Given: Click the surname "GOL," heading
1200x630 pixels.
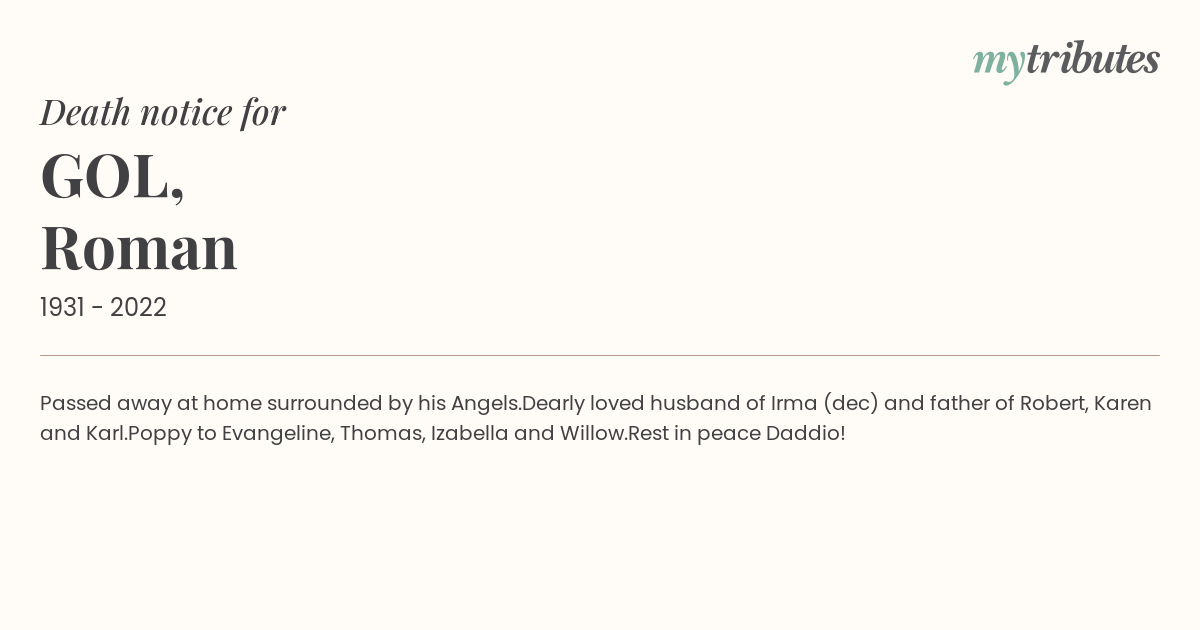Looking at the screenshot, I should click(x=112, y=176).
